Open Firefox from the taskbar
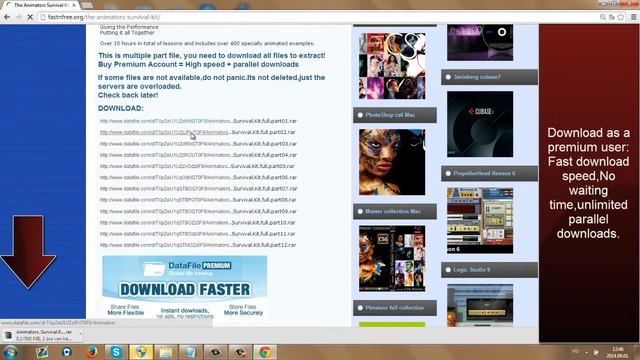This screenshot has width=640, height=360. pyautogui.click(x=91, y=352)
